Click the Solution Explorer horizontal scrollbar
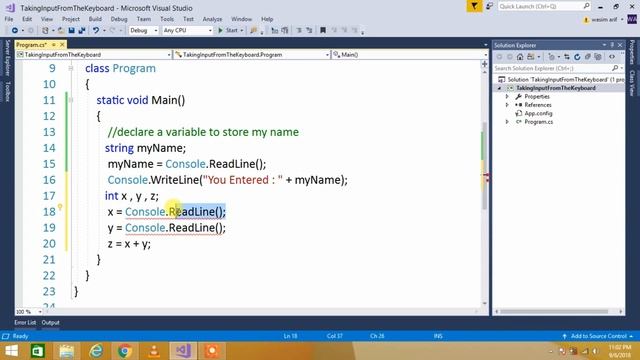640x360 pixels. [554, 311]
